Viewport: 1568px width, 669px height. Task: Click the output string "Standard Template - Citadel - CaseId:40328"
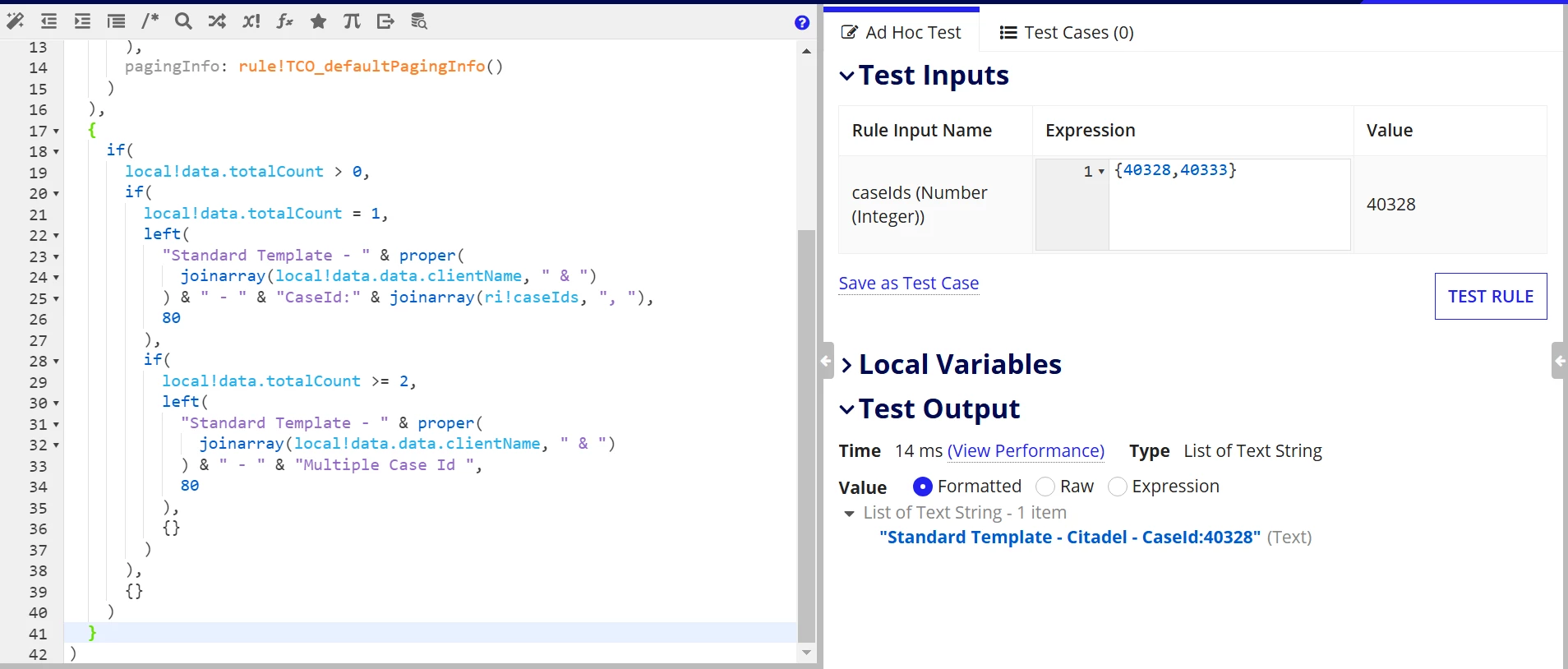pos(1069,538)
